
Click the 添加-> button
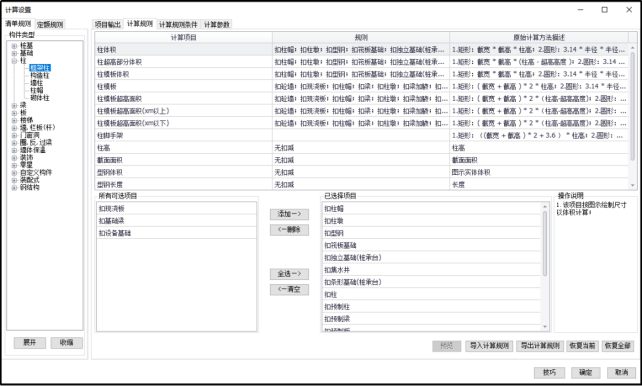tap(289, 214)
